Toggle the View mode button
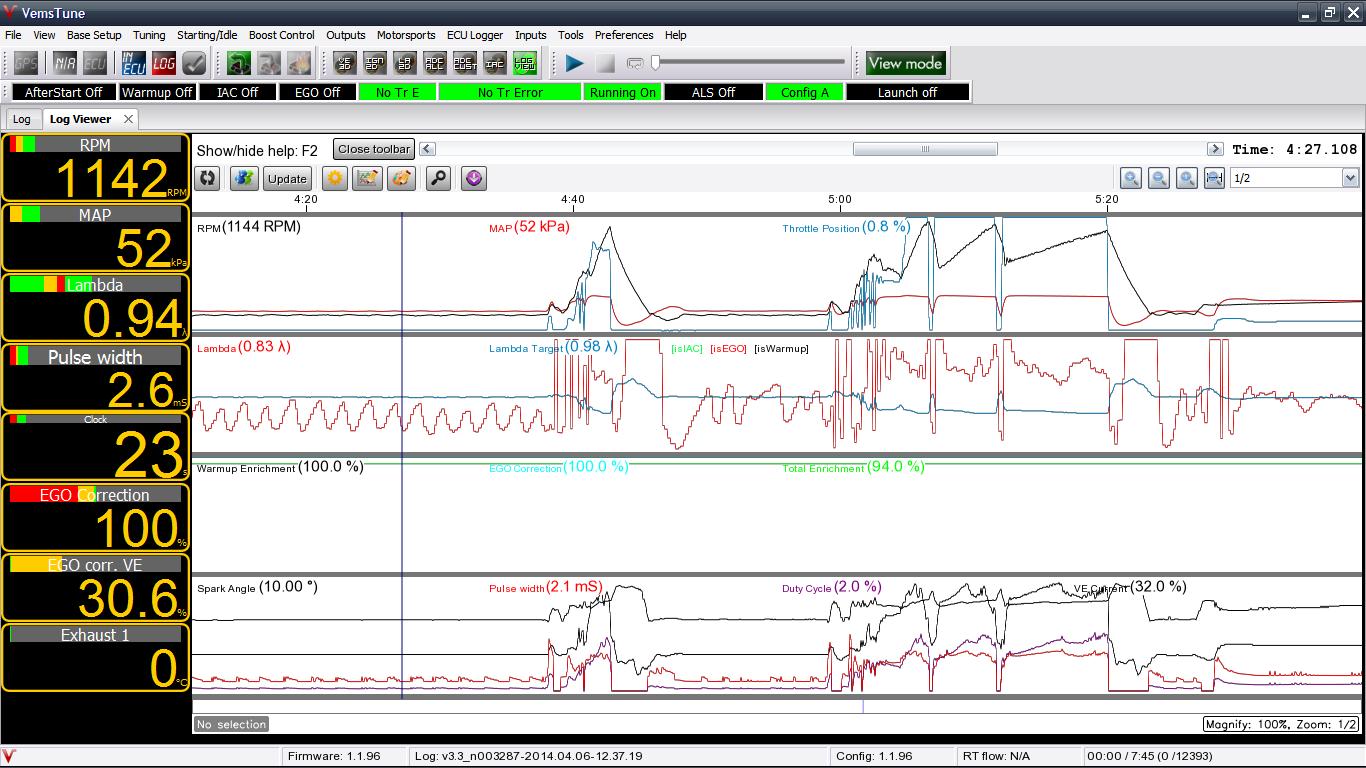Image resolution: width=1366 pixels, height=768 pixels. (905, 63)
